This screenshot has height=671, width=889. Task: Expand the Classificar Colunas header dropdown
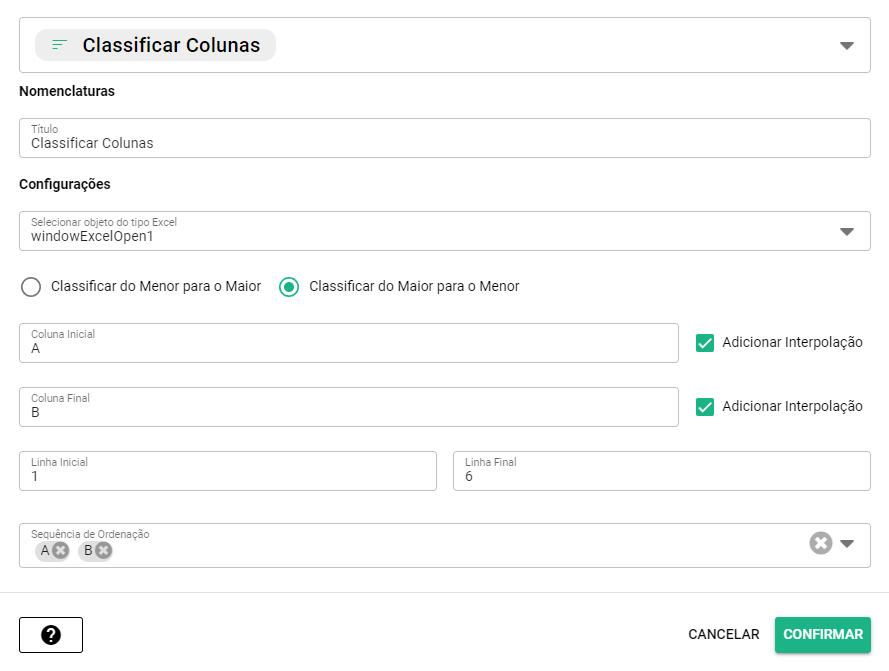pos(846,46)
